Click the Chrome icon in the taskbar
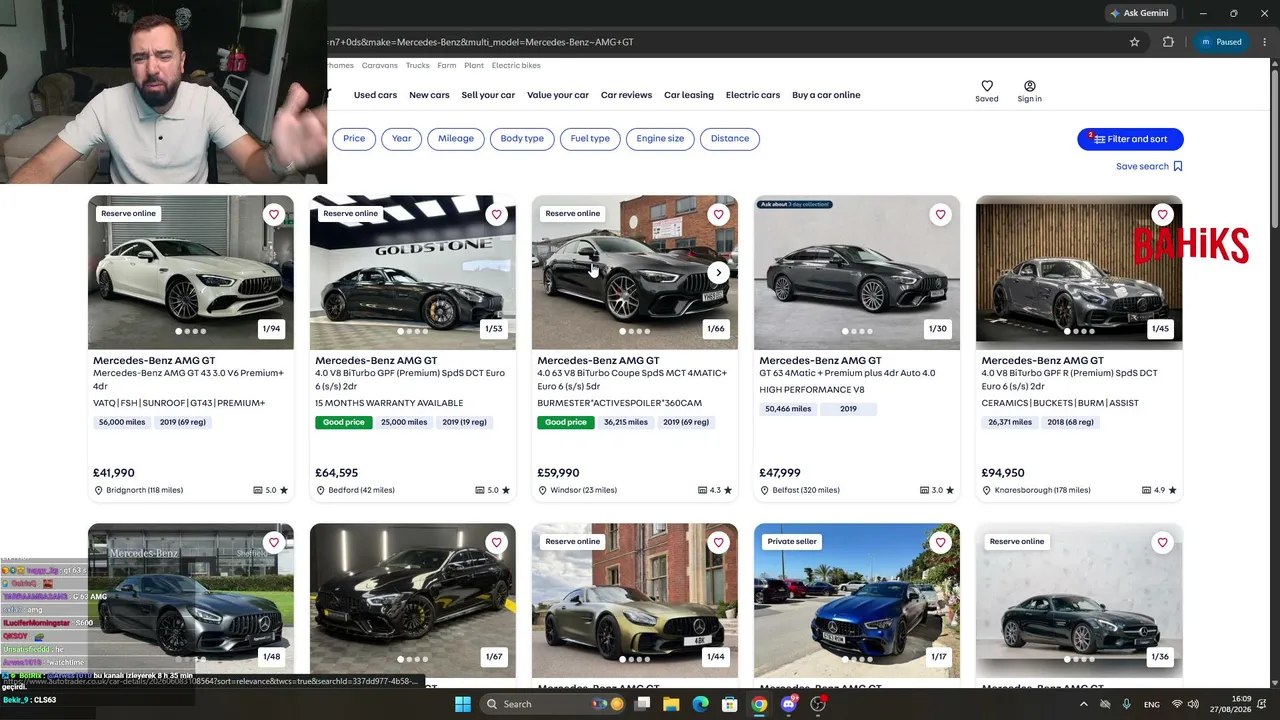The image size is (1280, 720). pyautogui.click(x=759, y=704)
